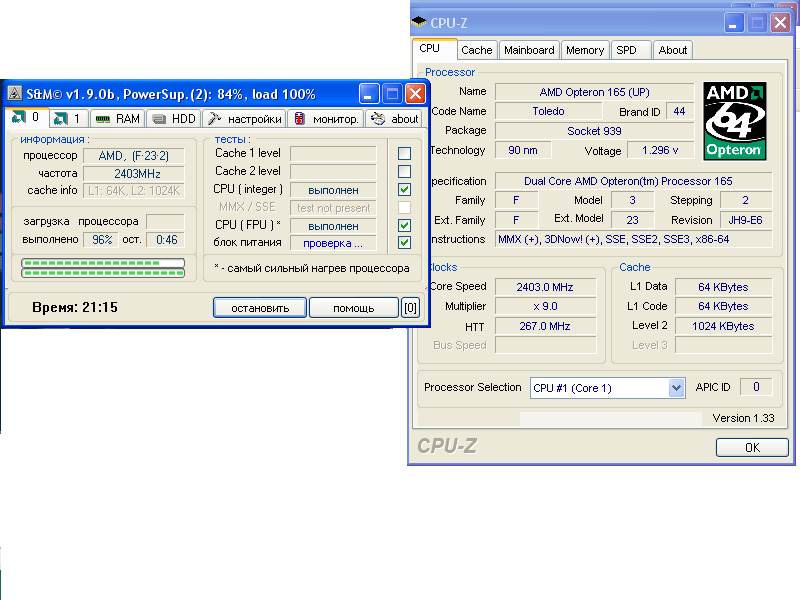
Task: Click the Toledo code name value
Action: coord(548,111)
